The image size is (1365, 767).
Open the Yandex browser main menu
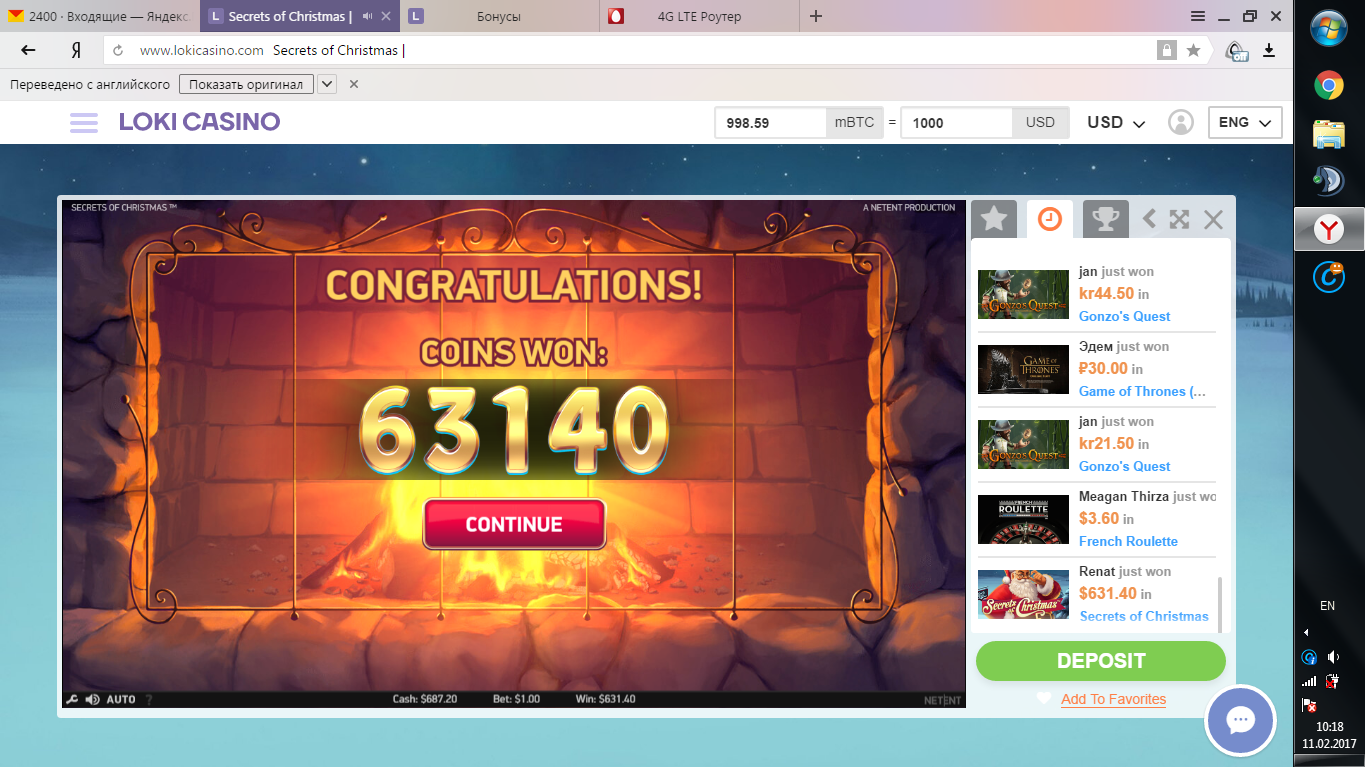(x=1198, y=16)
